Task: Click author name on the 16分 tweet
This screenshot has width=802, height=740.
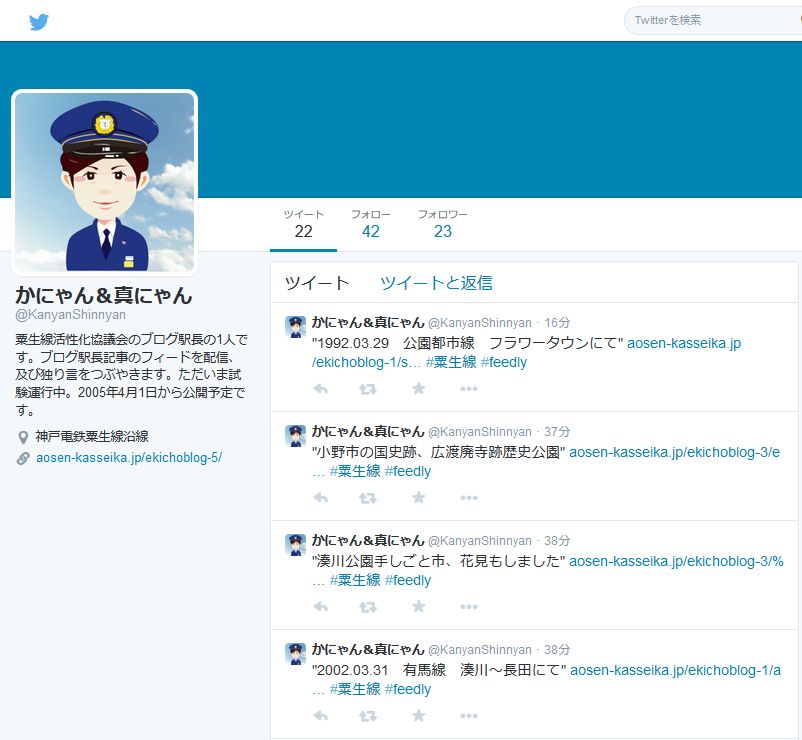Action: click(x=368, y=322)
